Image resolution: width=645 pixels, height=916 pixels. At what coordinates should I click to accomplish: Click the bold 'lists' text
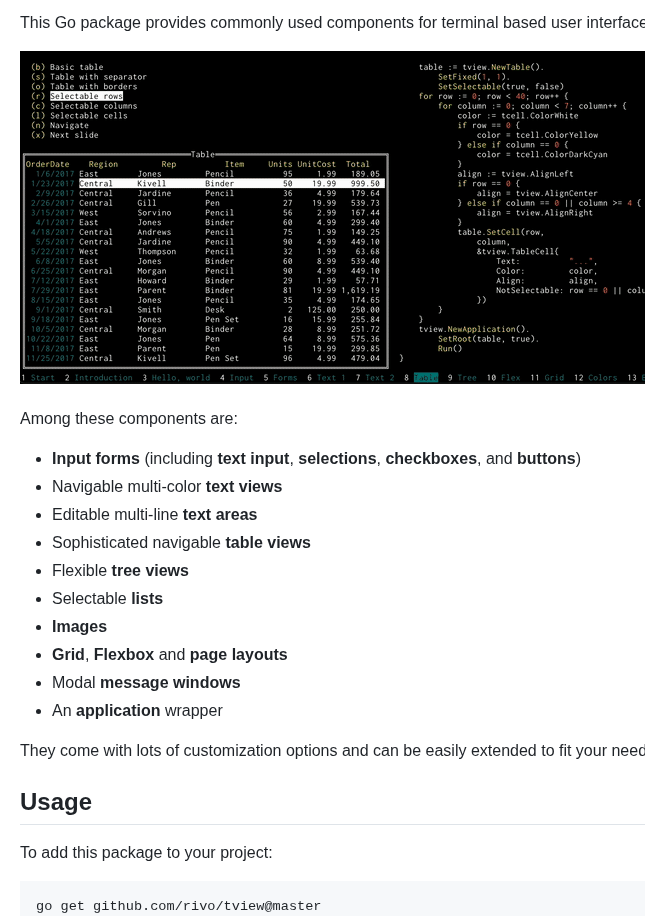click(x=147, y=599)
